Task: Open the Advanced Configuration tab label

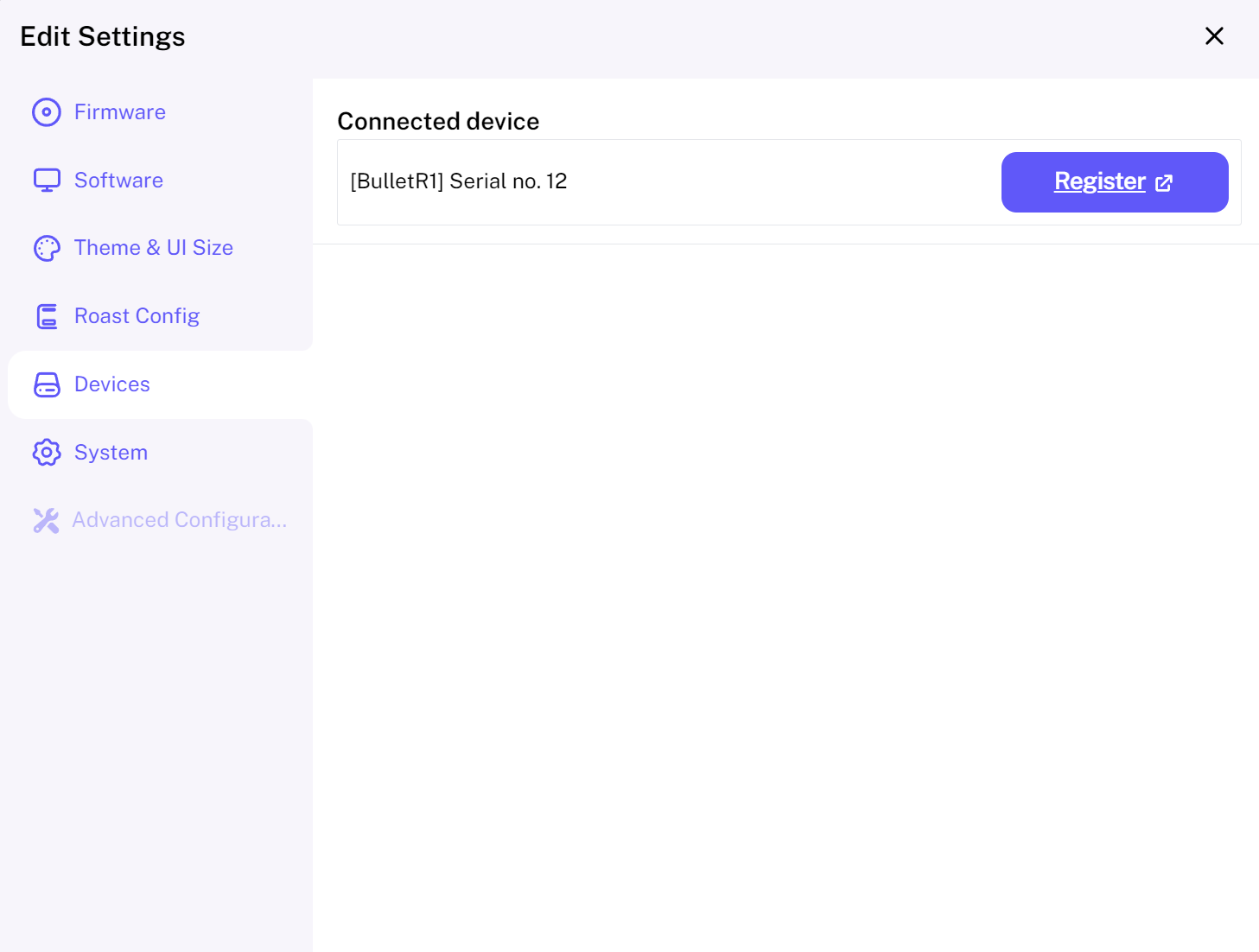Action: click(x=179, y=520)
